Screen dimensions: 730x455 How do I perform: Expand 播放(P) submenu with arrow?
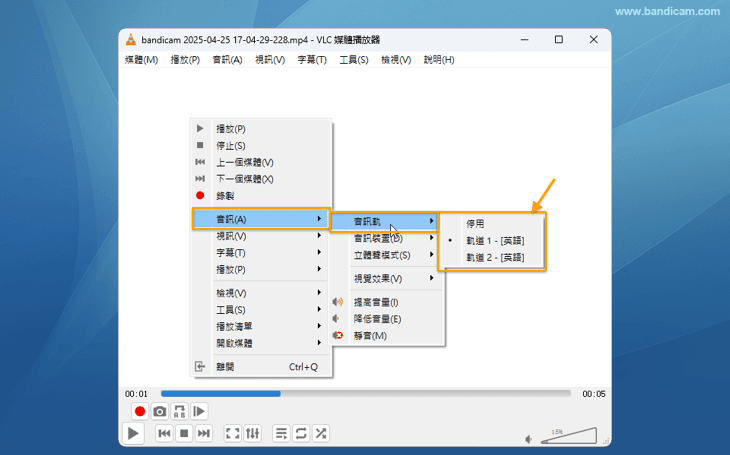262,270
